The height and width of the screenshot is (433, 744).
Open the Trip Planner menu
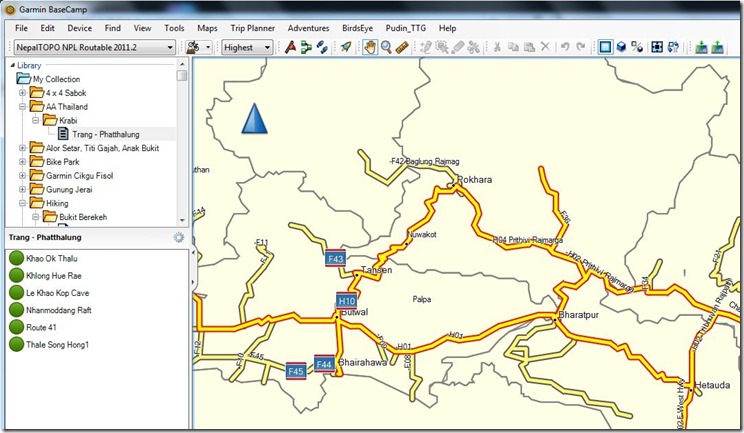coord(252,28)
